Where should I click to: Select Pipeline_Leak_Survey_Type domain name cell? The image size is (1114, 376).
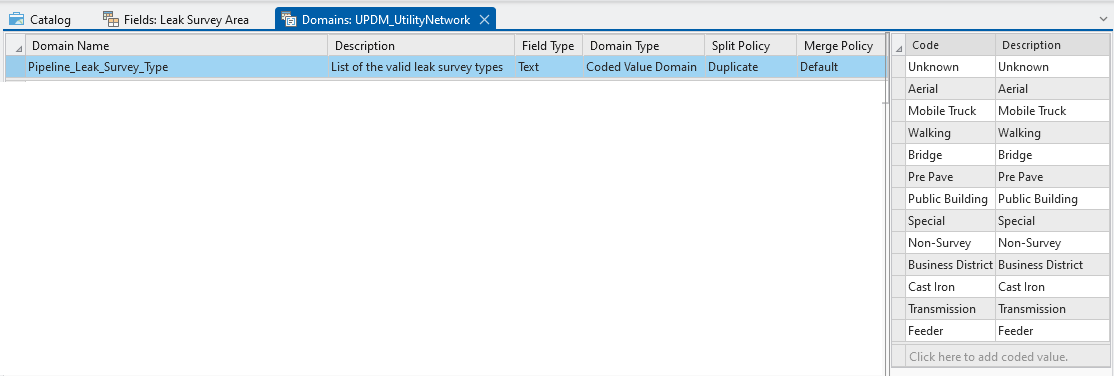point(176,68)
